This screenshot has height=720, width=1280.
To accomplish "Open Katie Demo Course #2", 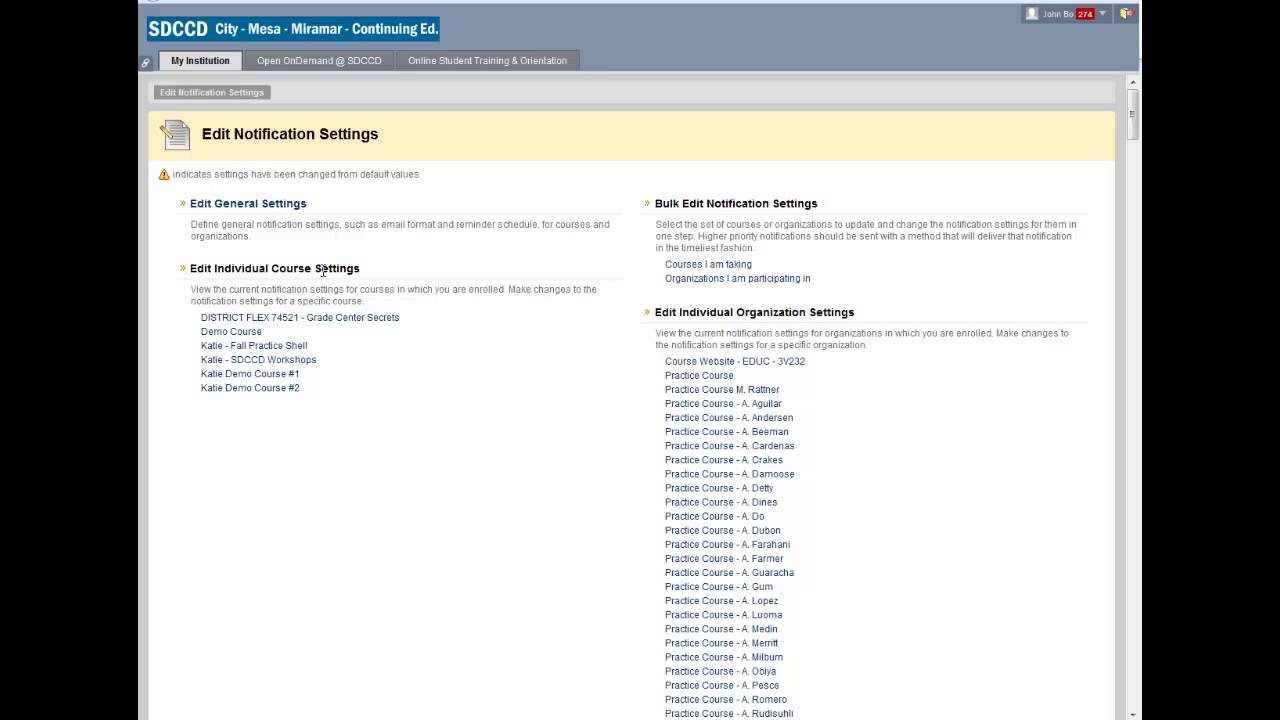I will 250,388.
